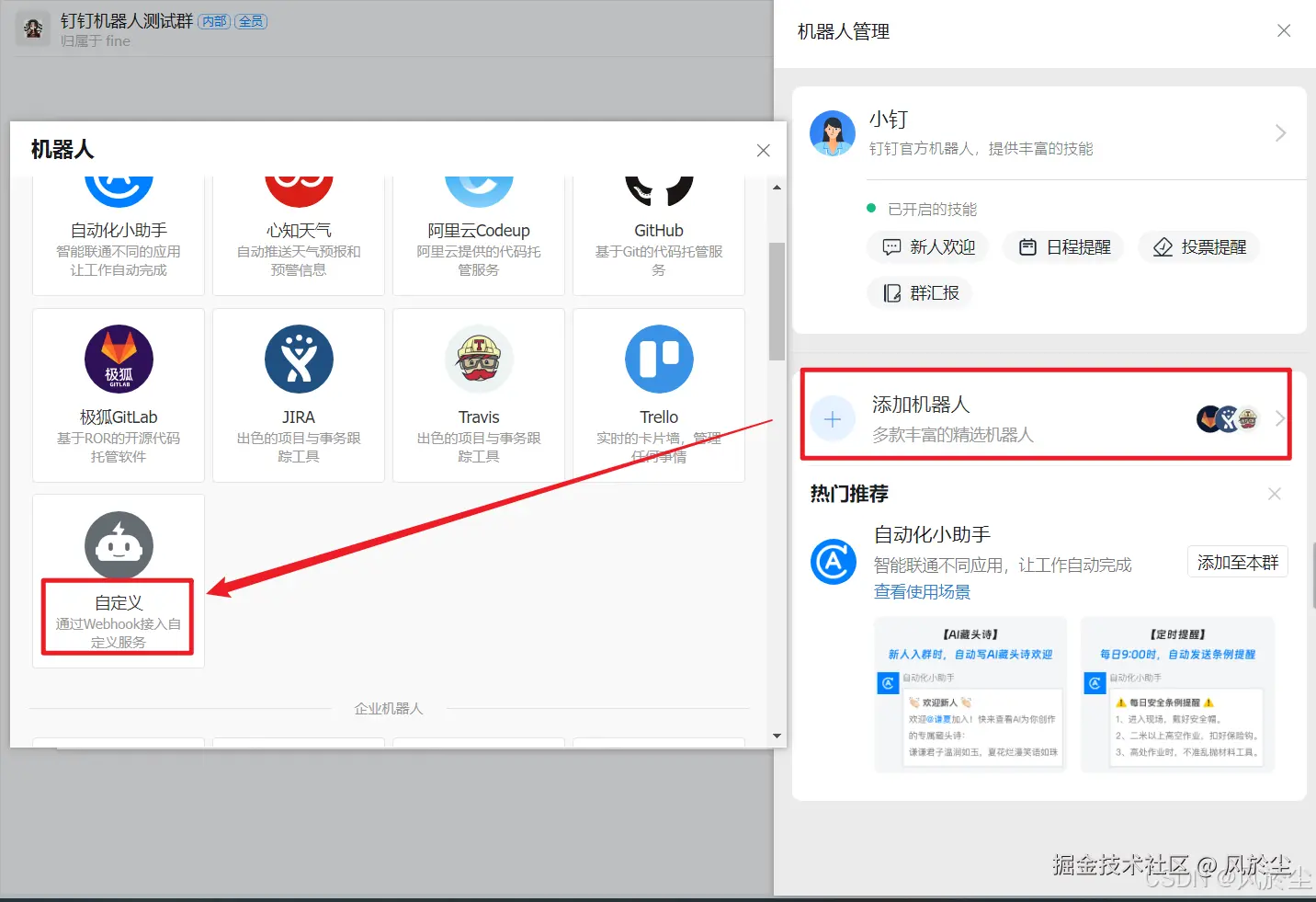The height and width of the screenshot is (902, 1316).
Task: Open the 查看使用场景 link
Action: point(921,591)
